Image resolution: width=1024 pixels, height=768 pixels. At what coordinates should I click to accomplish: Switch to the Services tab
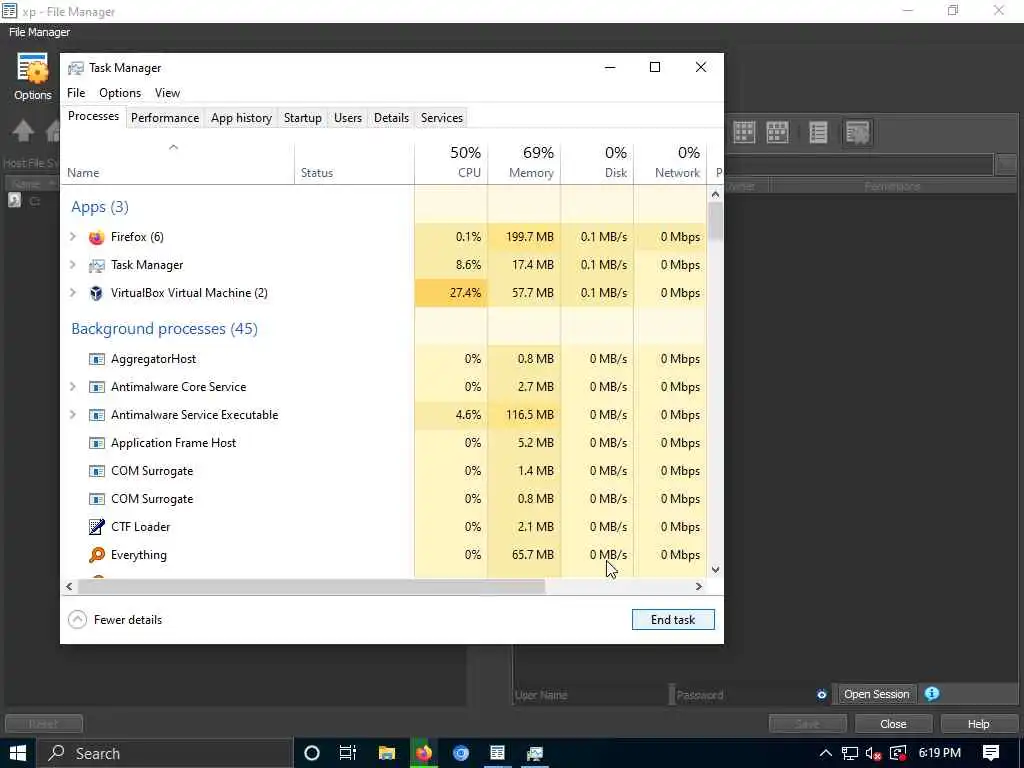click(x=441, y=118)
